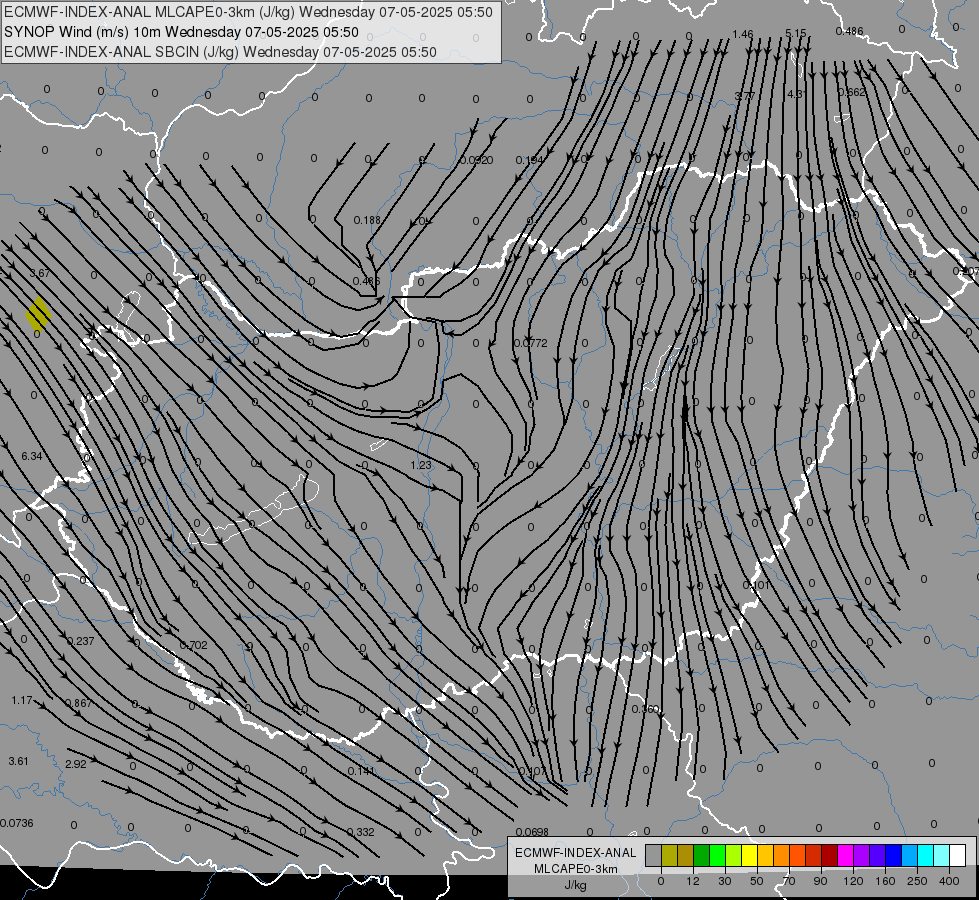The image size is (979, 900).
Task: Select the bright yellow legend swatch
Action: [749, 855]
